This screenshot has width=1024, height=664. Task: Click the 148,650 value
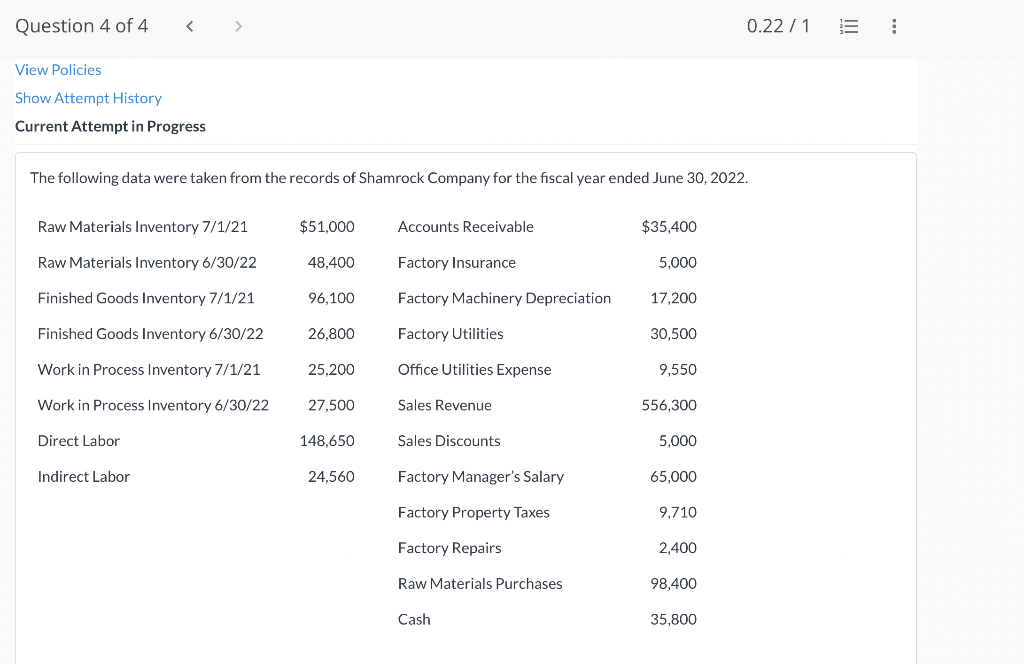click(327, 441)
